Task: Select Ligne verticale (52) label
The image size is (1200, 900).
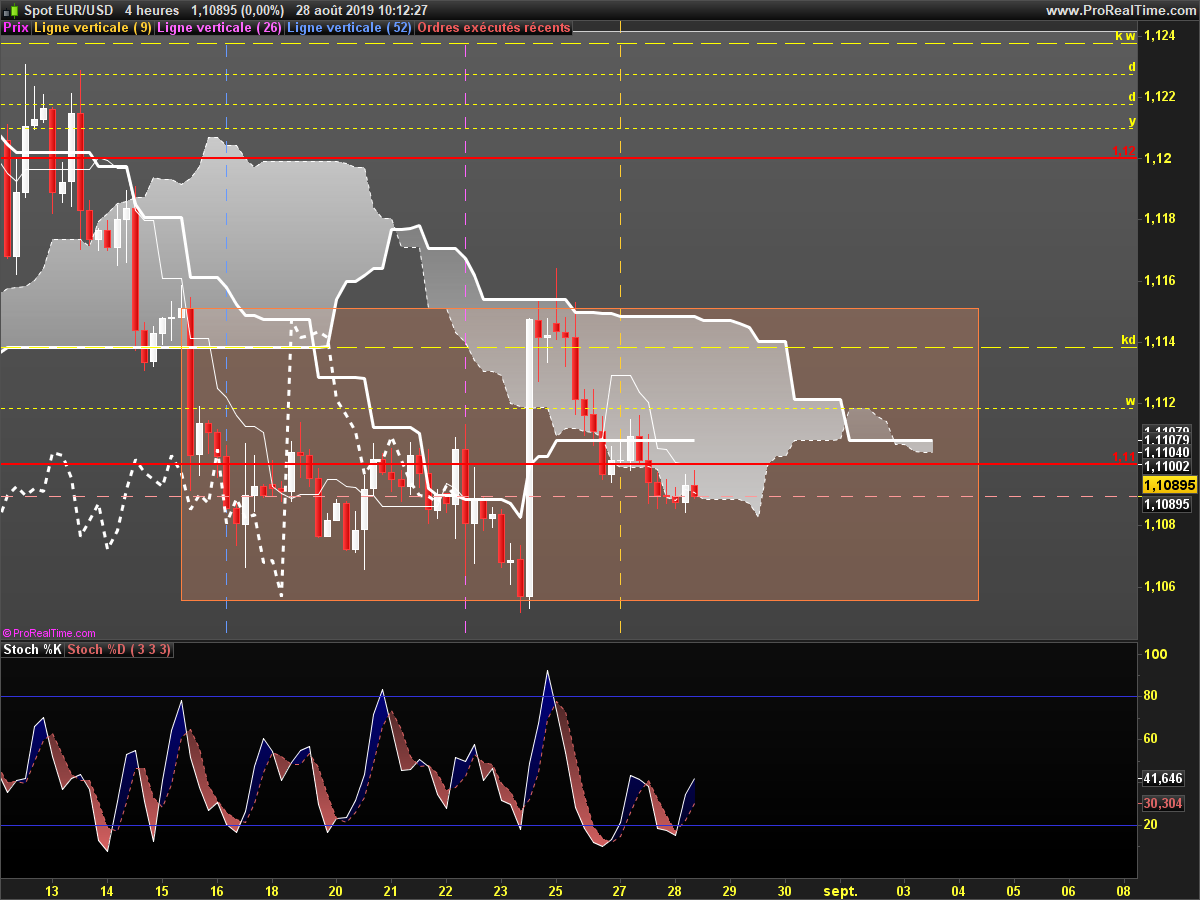Action: pos(349,28)
